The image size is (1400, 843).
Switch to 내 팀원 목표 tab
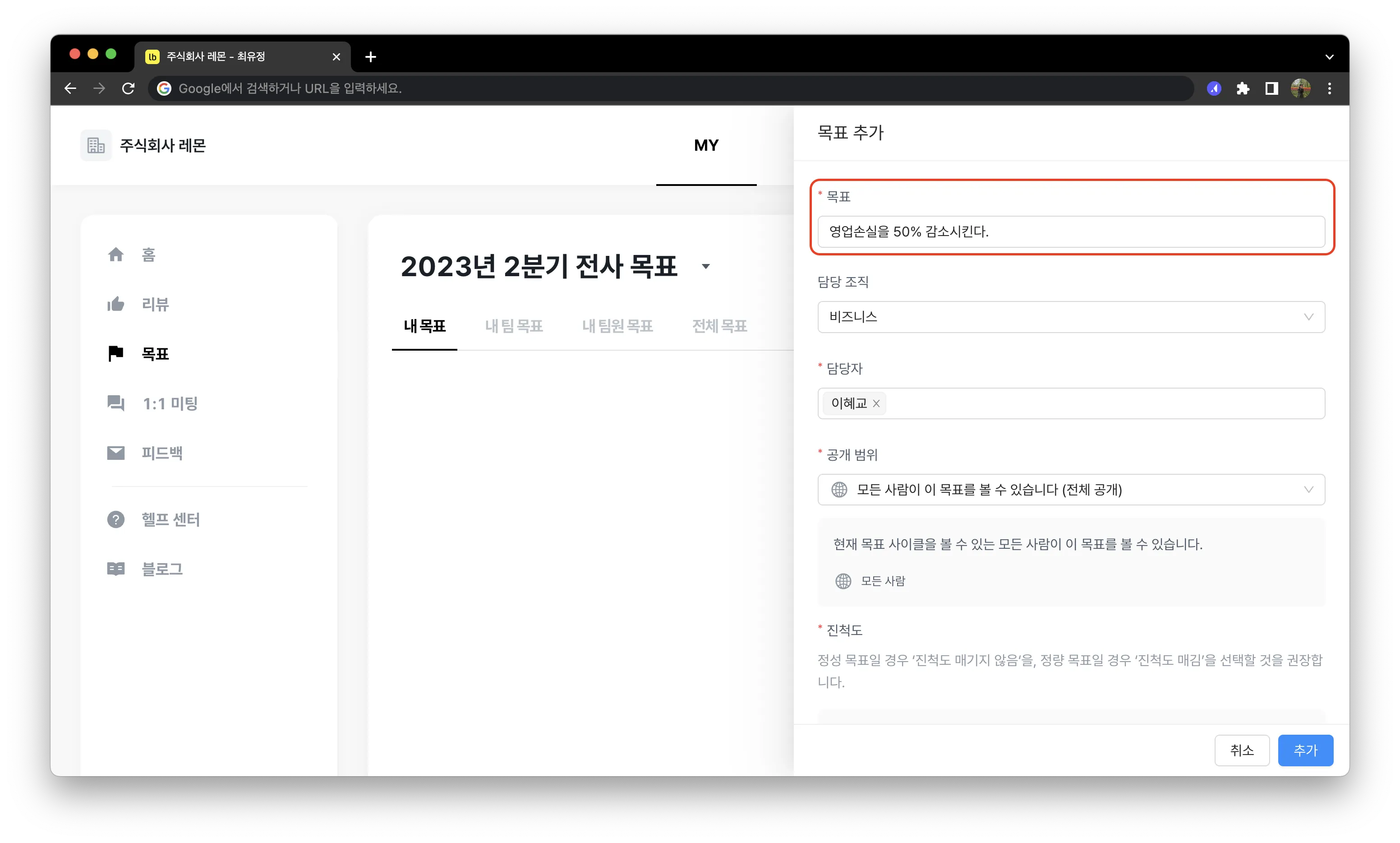point(617,326)
